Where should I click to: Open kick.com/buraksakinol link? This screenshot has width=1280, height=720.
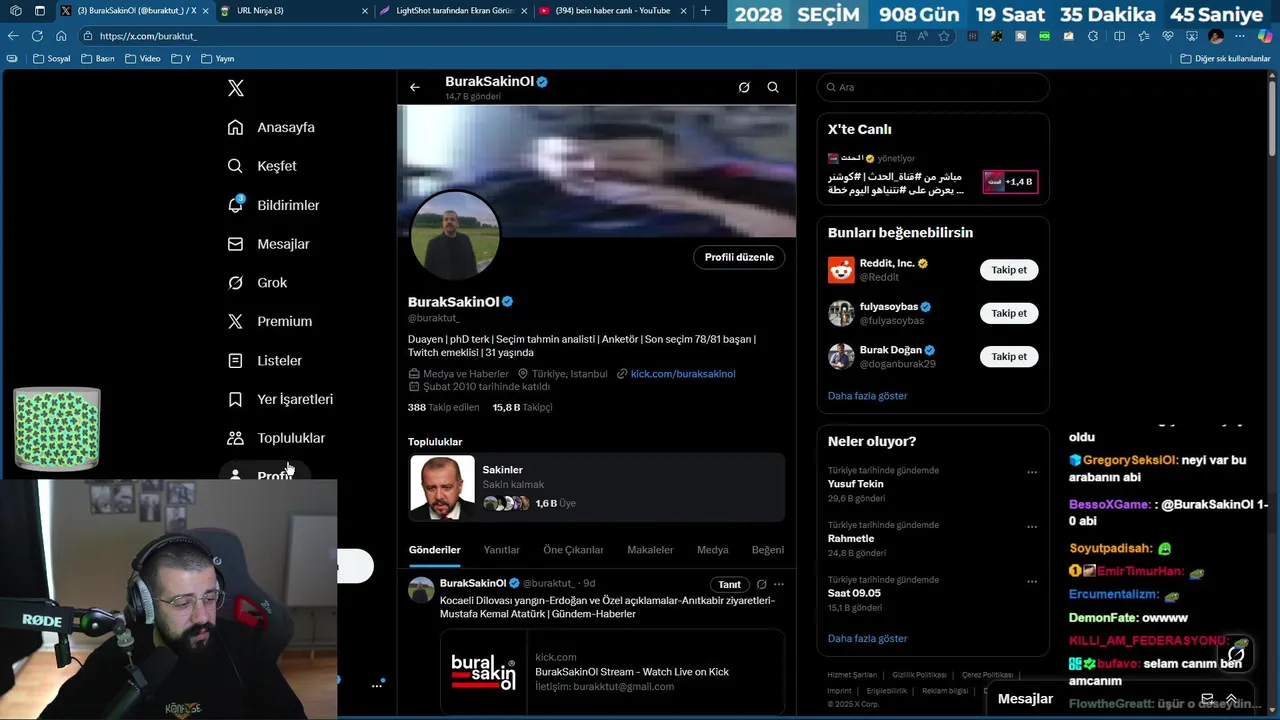click(x=683, y=374)
